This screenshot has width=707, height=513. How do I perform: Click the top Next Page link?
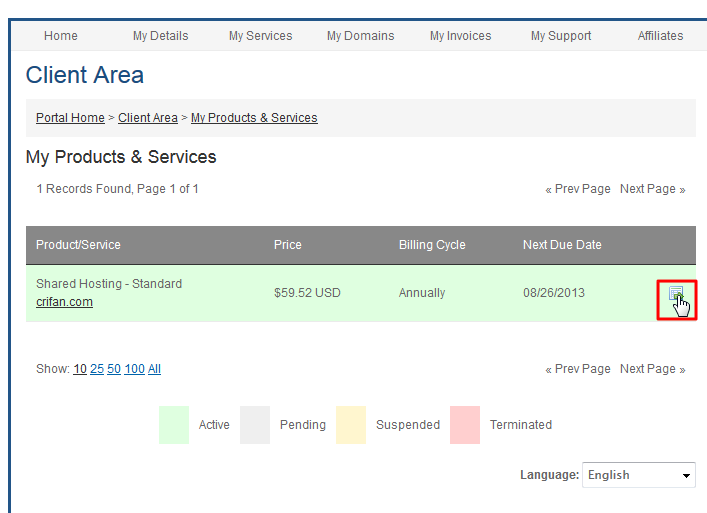coord(652,189)
